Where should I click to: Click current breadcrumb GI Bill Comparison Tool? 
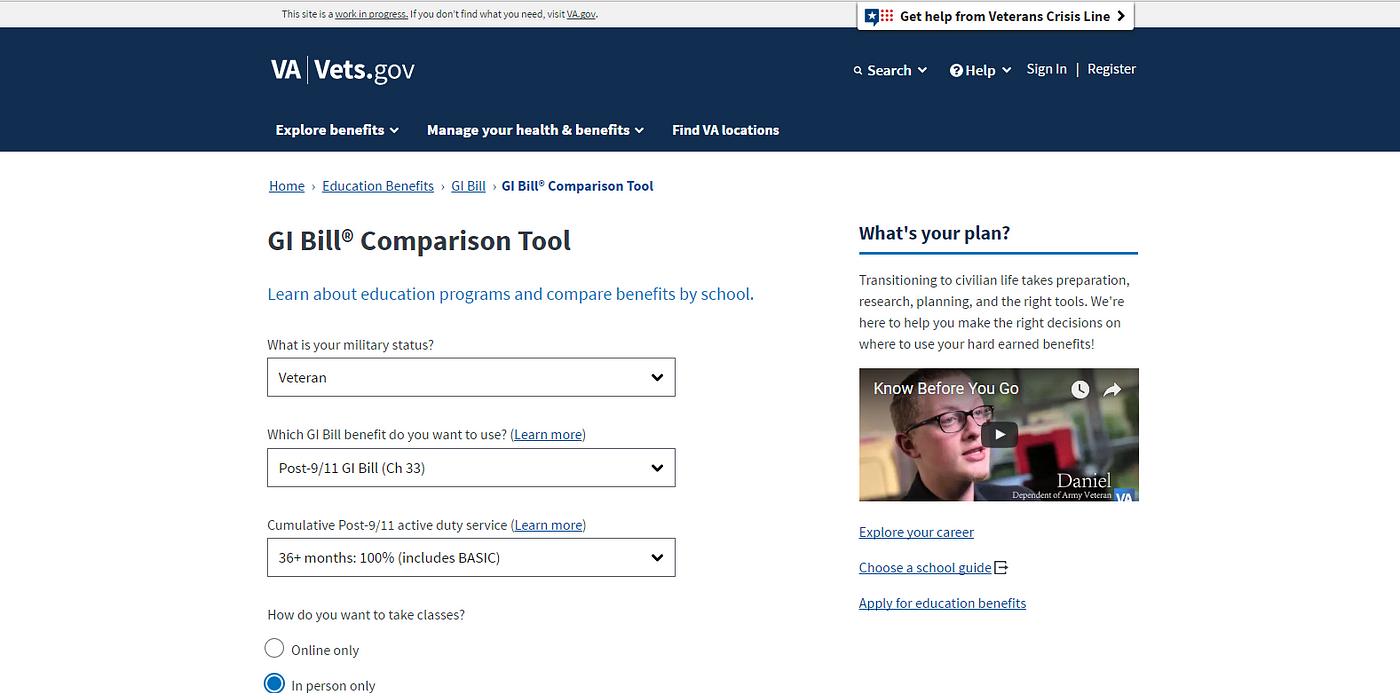click(577, 186)
